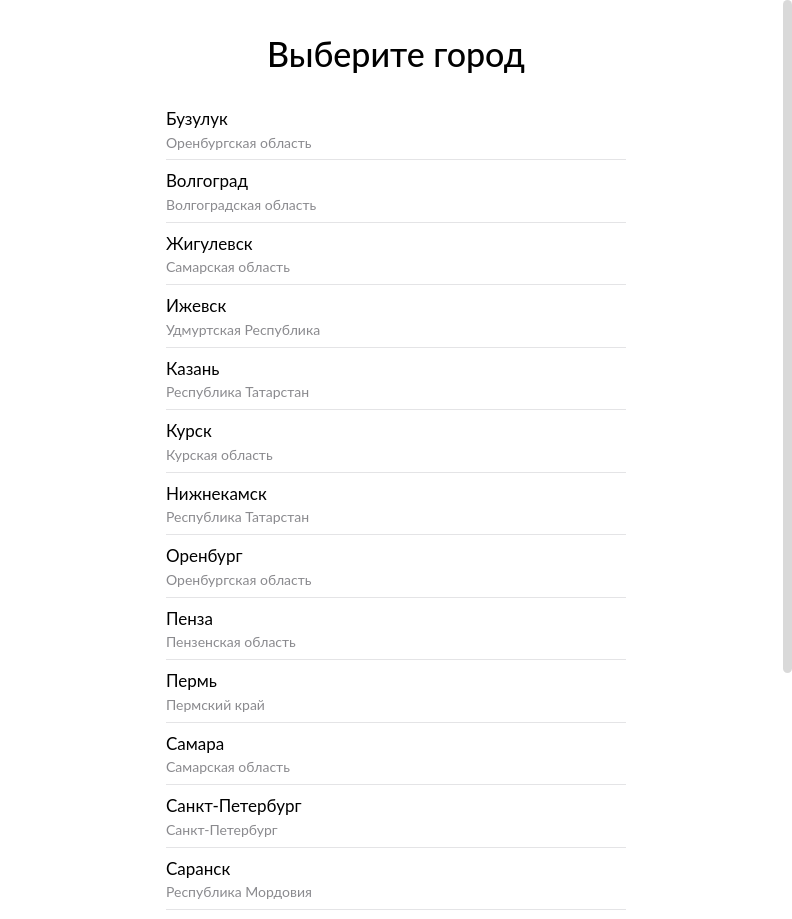Click the Удмуртская Республика region label

(243, 330)
